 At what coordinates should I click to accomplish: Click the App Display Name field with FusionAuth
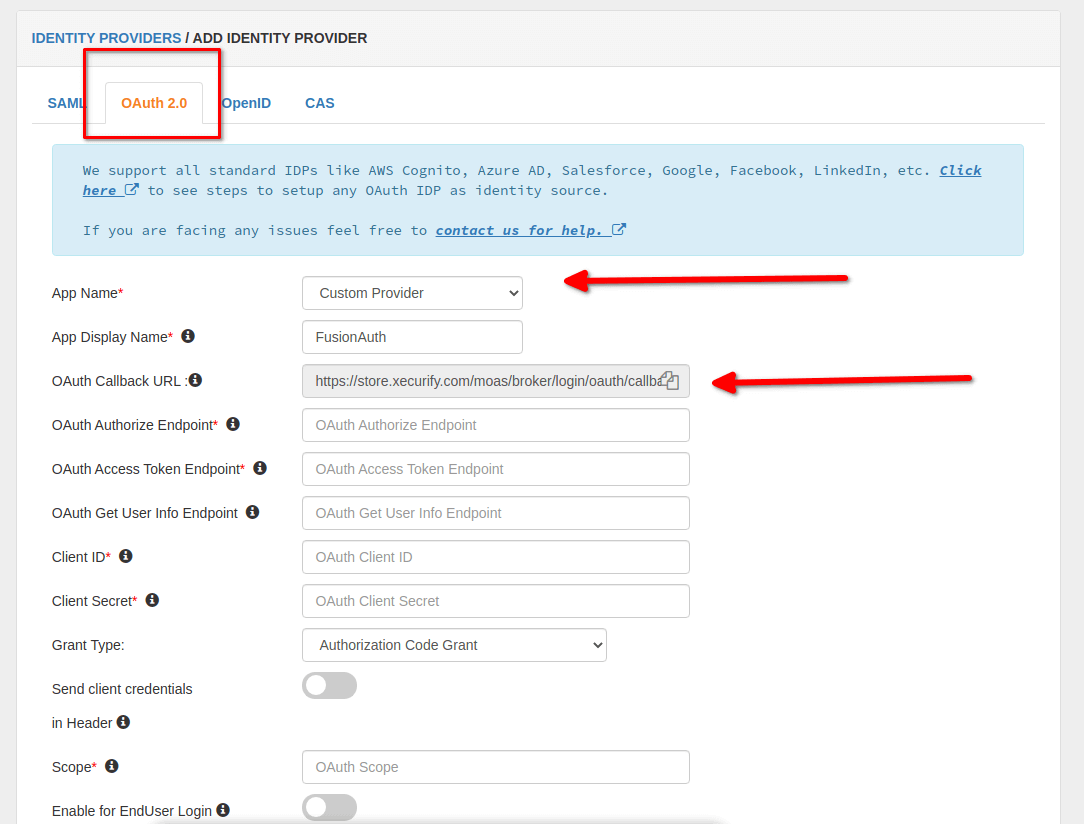pos(412,337)
